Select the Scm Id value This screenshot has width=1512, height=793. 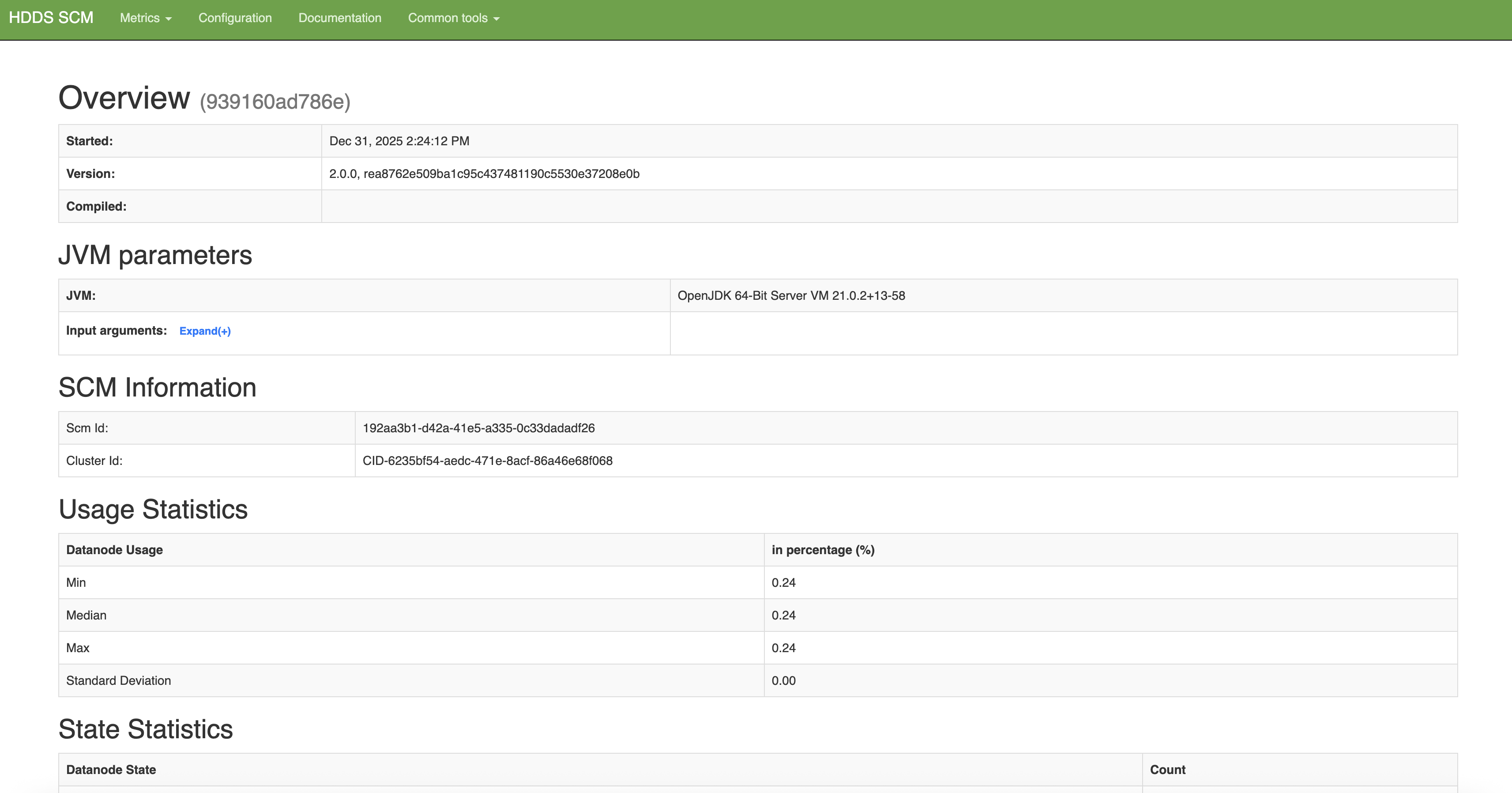click(x=479, y=428)
